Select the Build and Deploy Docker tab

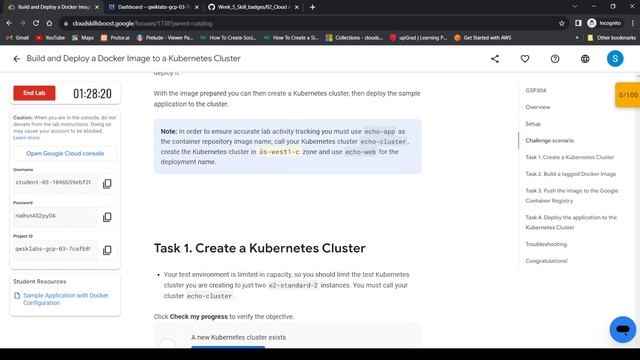[52, 7]
